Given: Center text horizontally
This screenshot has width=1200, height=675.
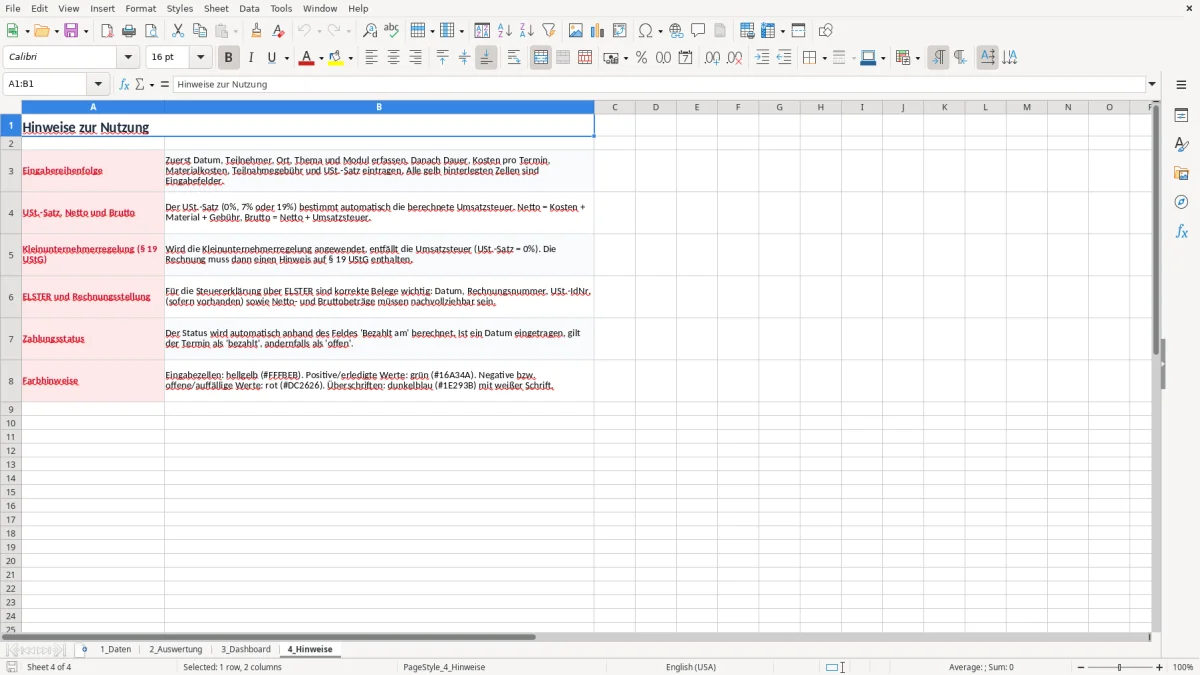Looking at the screenshot, I should click(x=393, y=58).
